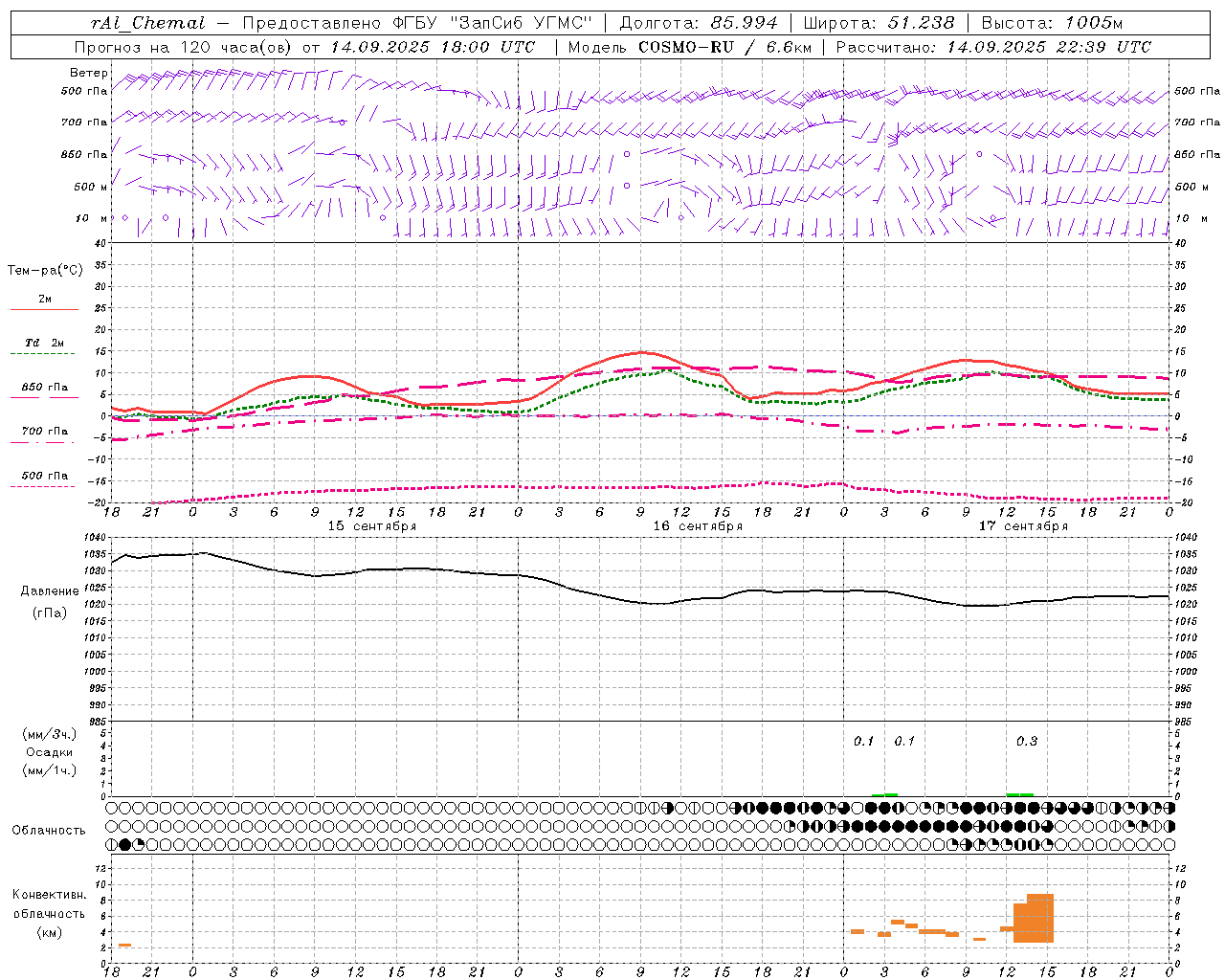Click the Конвективн. облачность label
This screenshot has width=1225, height=980.
point(49,904)
